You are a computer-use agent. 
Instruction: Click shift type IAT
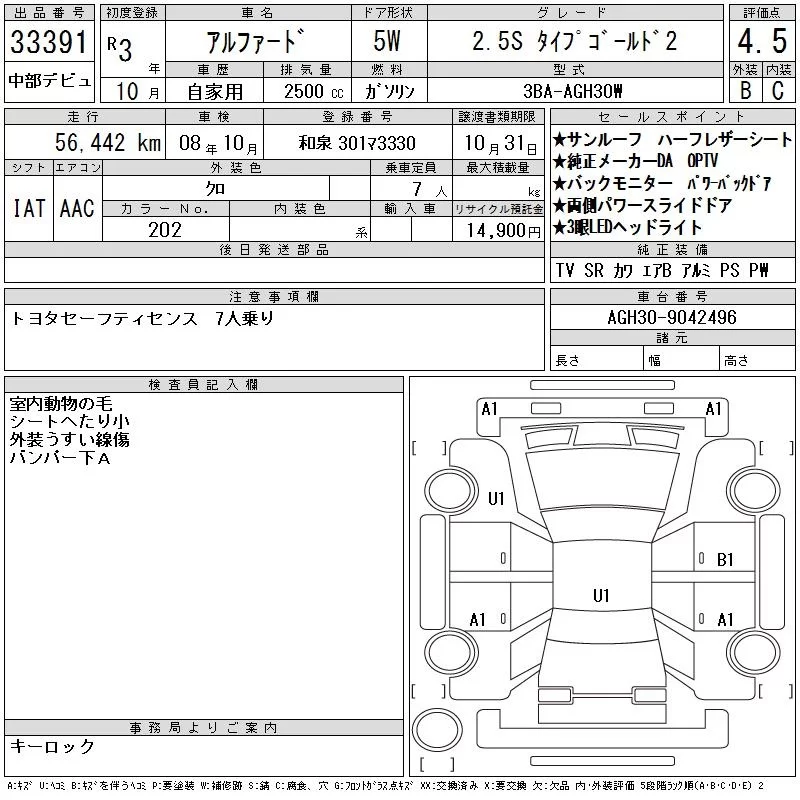point(29,208)
